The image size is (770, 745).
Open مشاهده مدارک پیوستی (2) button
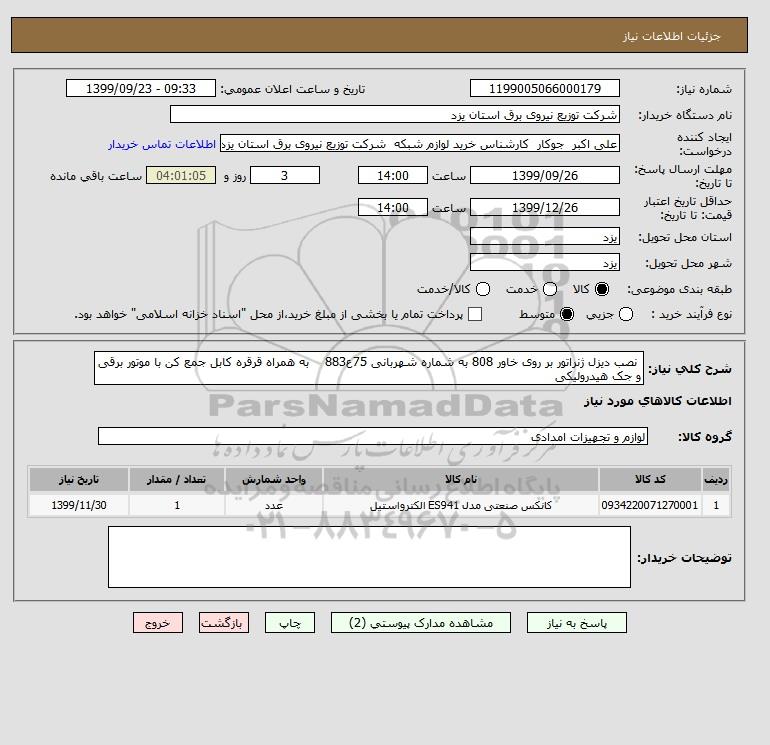421,623
